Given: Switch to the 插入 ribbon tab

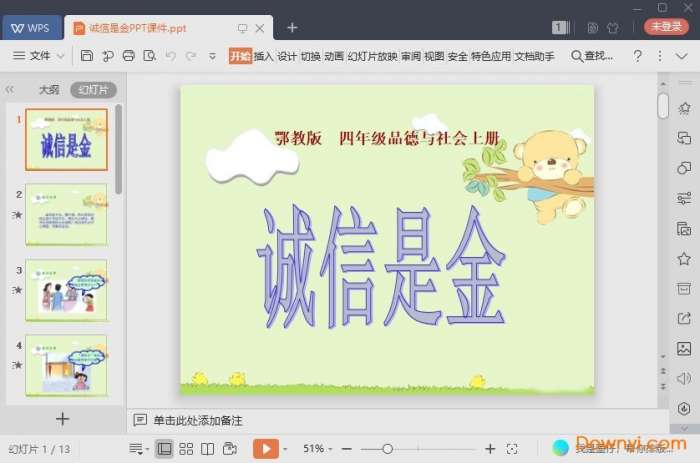Looking at the screenshot, I should coord(263,56).
